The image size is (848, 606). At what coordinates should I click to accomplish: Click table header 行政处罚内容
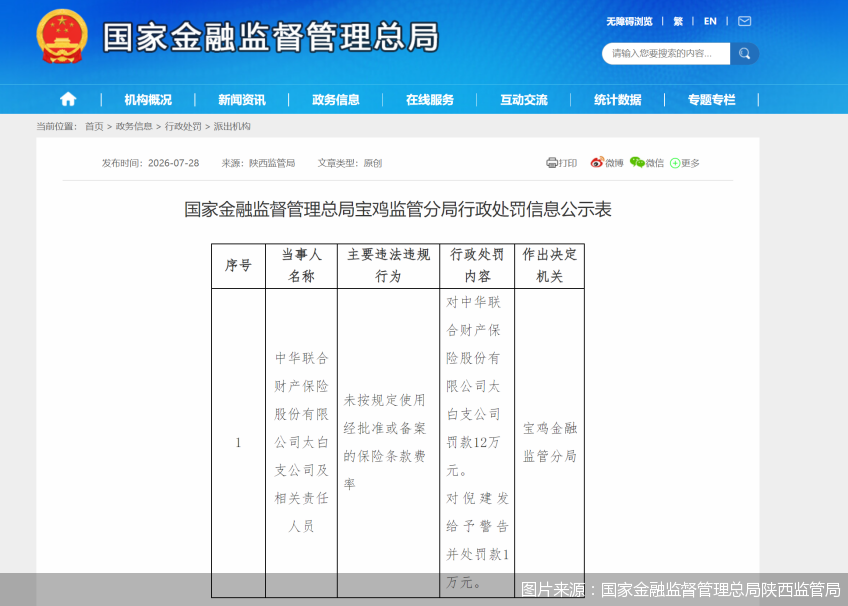click(x=477, y=265)
